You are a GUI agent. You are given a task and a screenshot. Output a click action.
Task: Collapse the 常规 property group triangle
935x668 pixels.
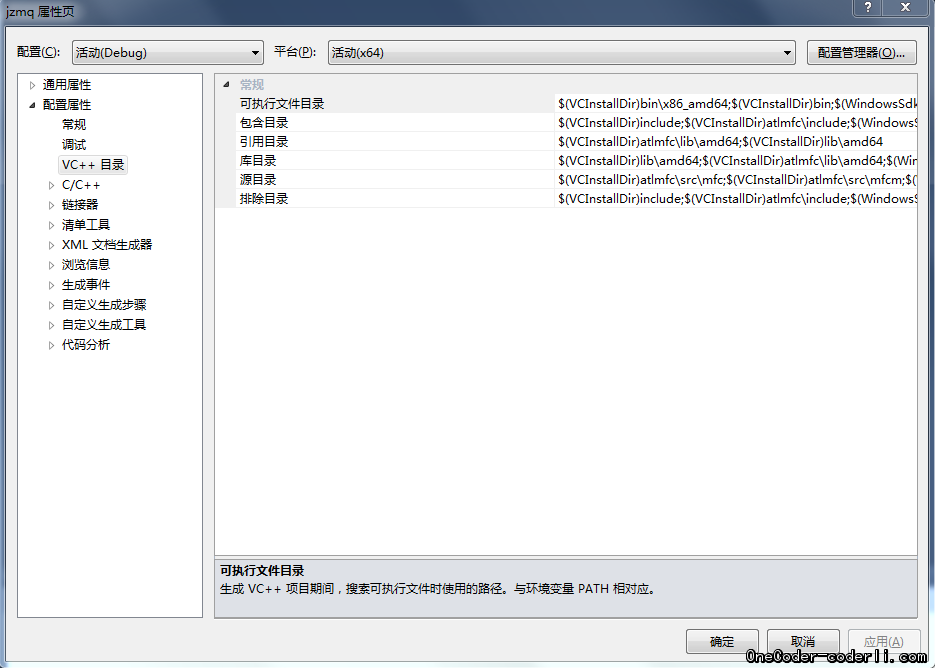pyautogui.click(x=225, y=85)
